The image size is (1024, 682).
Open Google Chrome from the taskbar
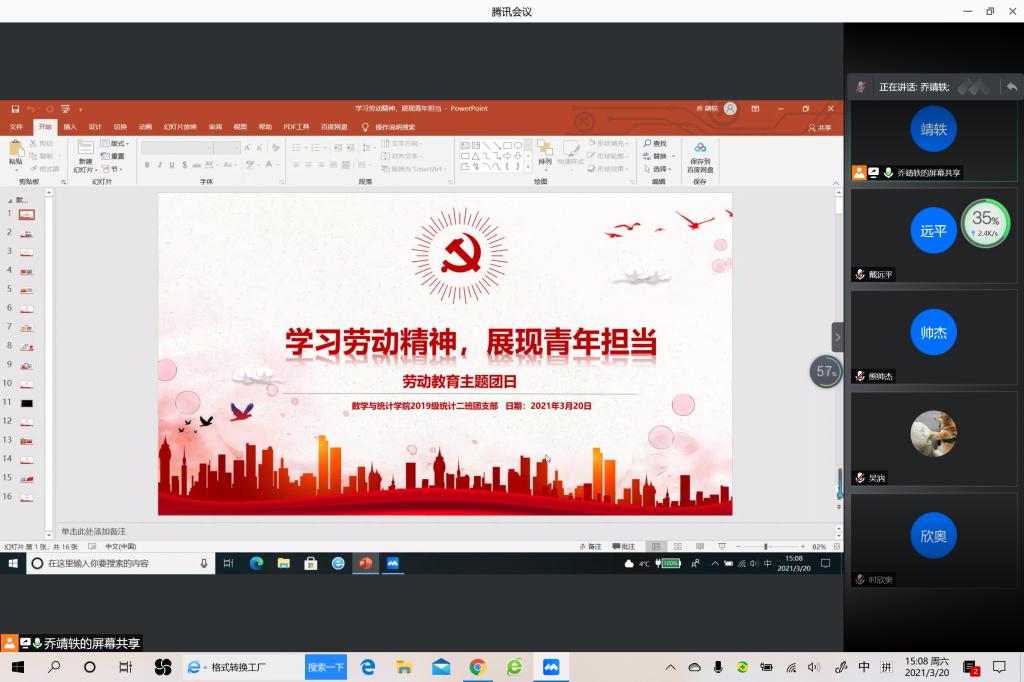point(478,667)
